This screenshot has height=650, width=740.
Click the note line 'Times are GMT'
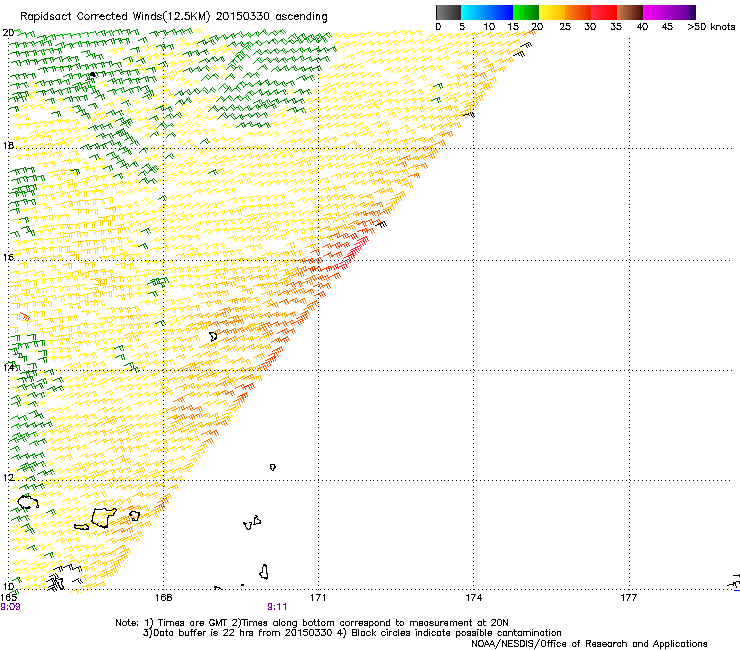(x=193, y=623)
